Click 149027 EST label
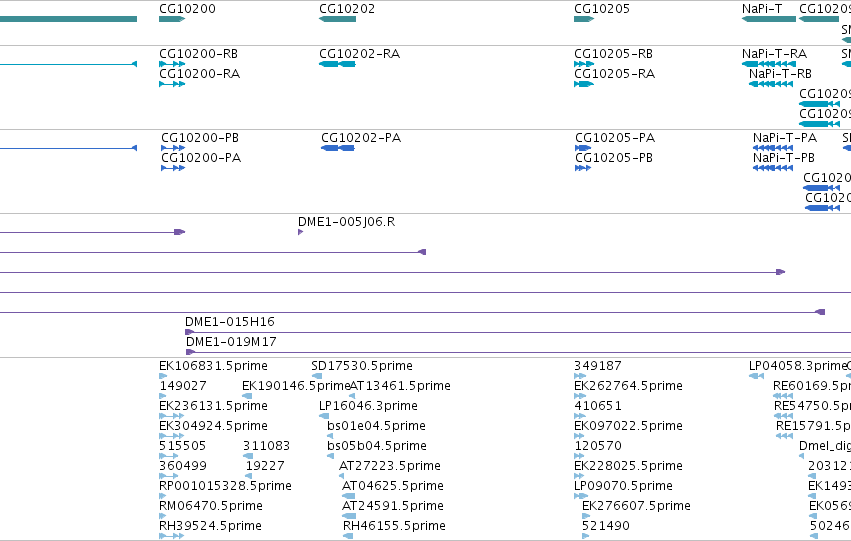The image size is (851, 541). tap(183, 386)
